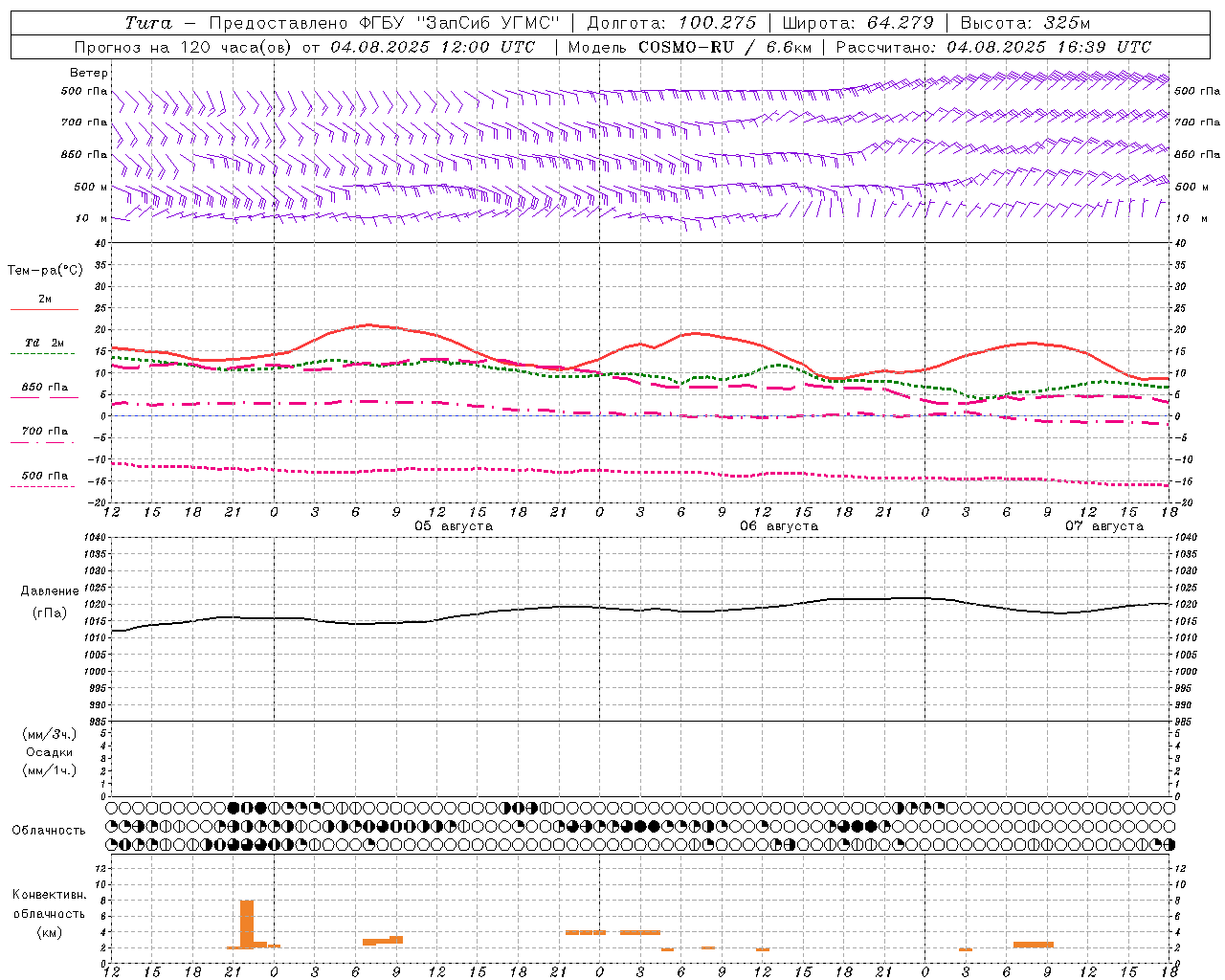
Task: Click the 05 августа date label
Action: tap(454, 526)
